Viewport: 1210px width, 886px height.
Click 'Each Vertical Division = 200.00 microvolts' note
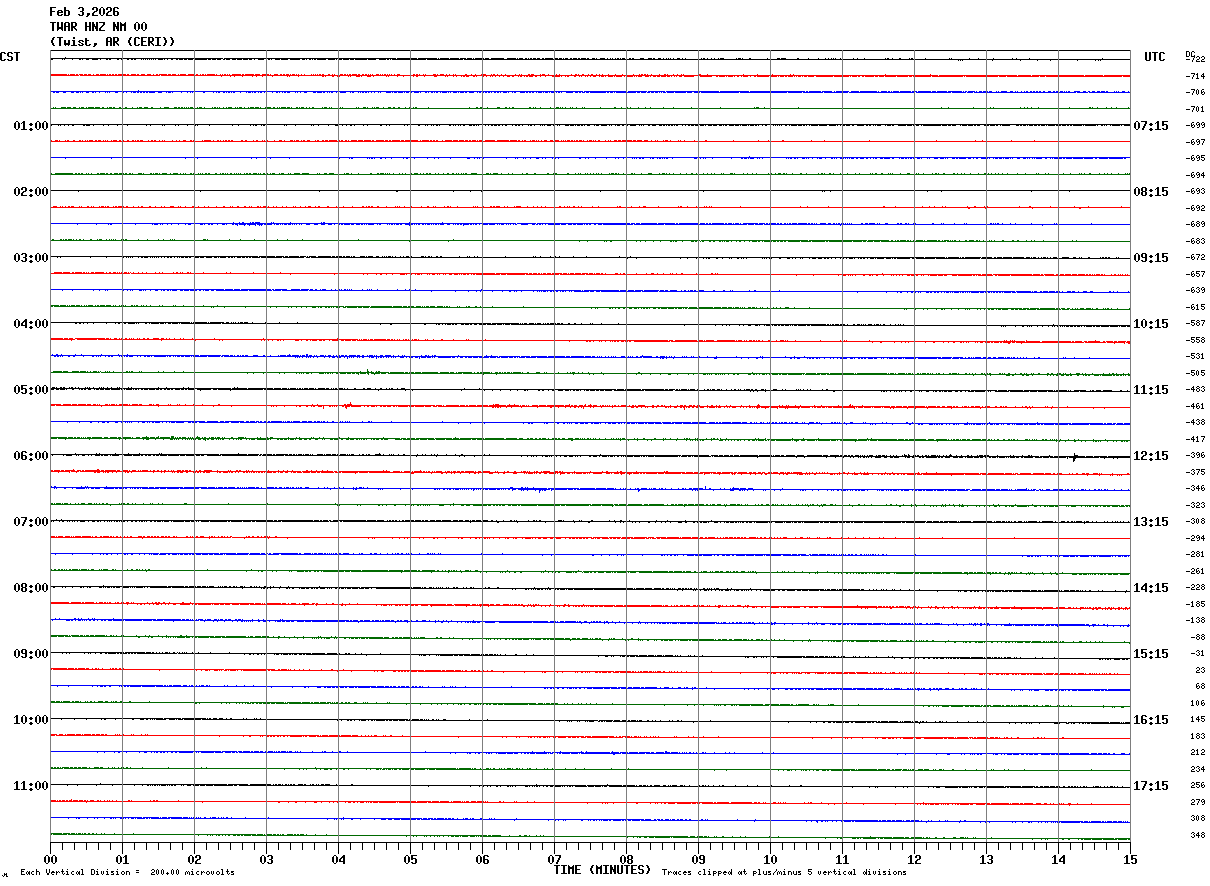coord(128,872)
